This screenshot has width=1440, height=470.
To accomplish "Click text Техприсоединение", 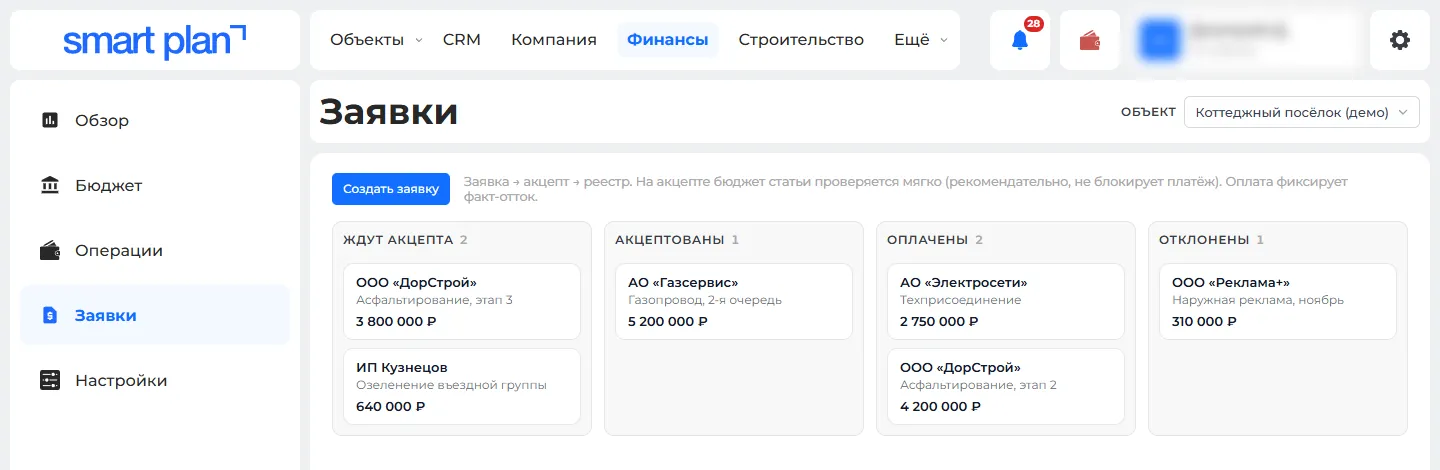I will tap(960, 300).
